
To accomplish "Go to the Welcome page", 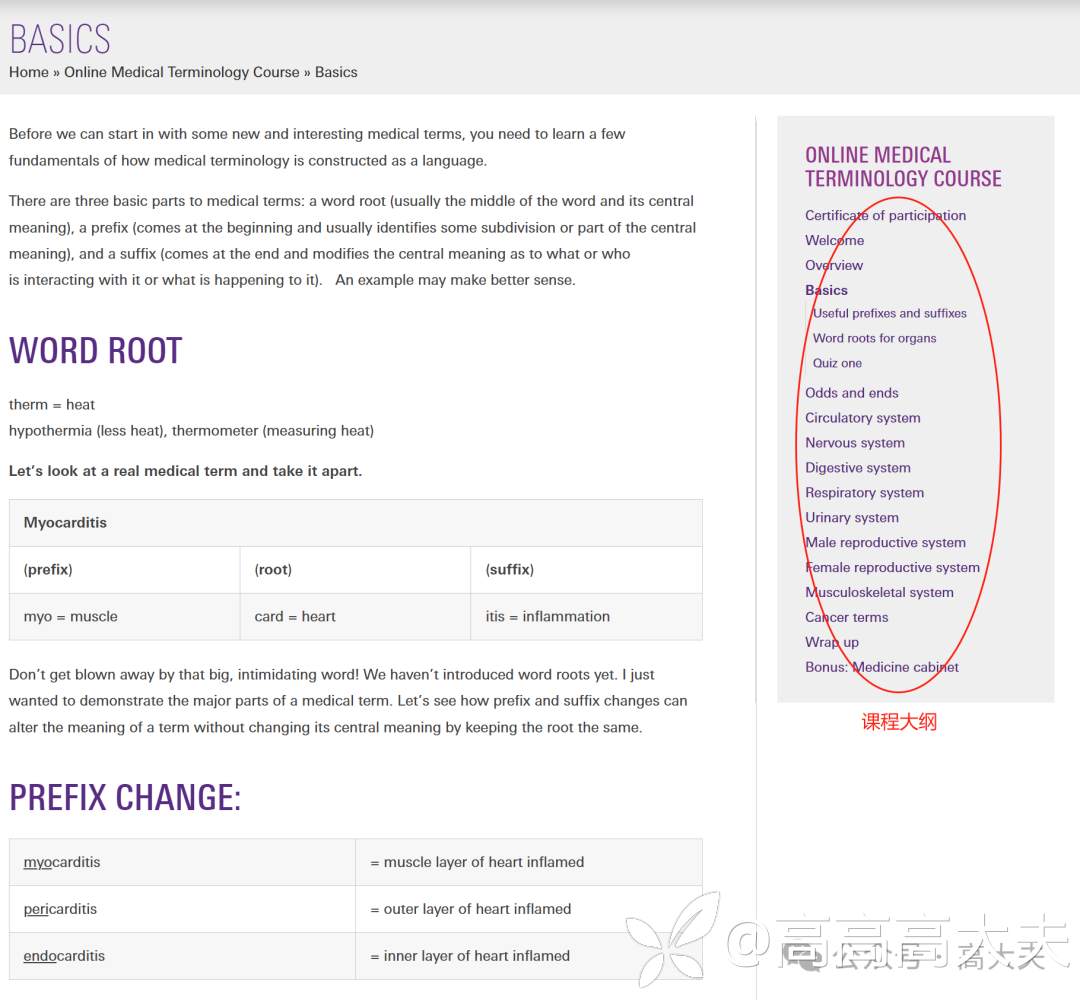I will click(834, 240).
